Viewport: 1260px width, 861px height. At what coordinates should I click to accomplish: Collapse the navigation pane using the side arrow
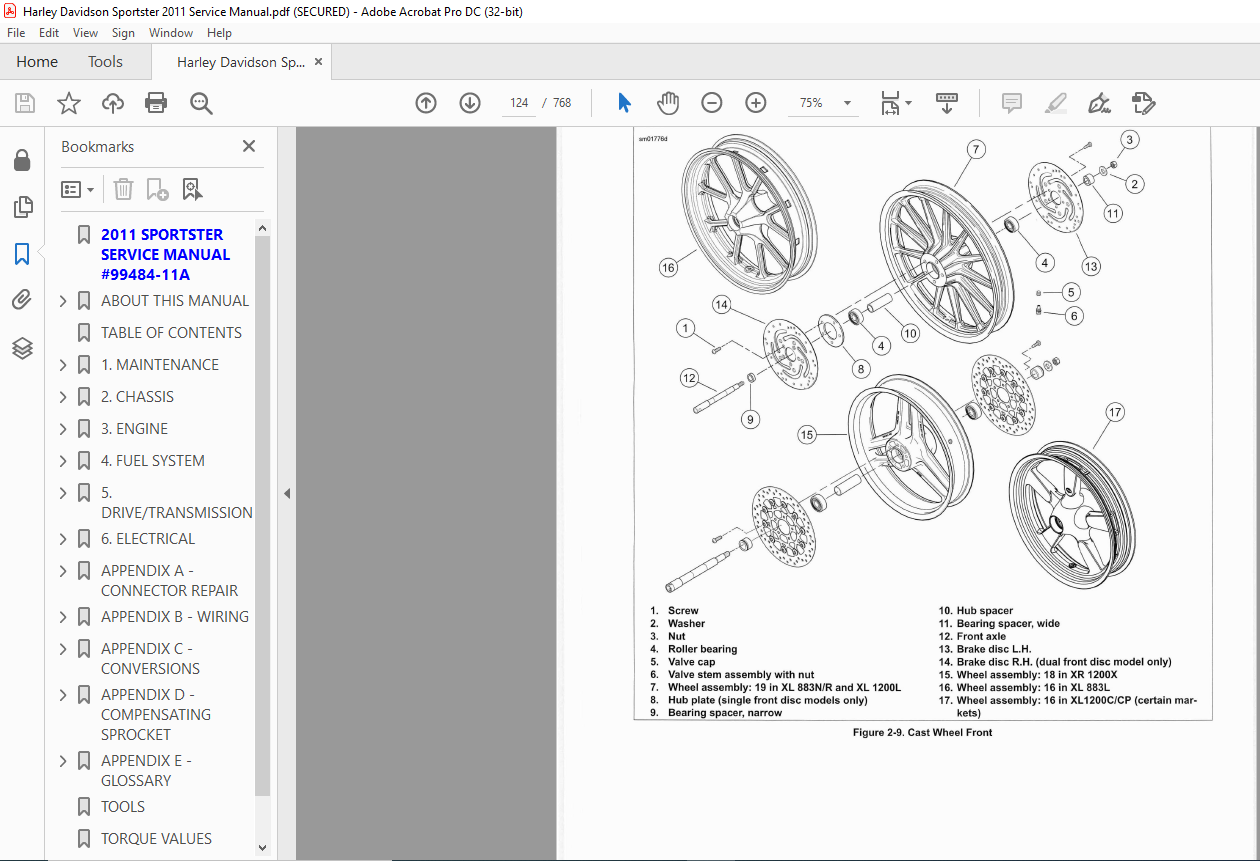coord(286,493)
